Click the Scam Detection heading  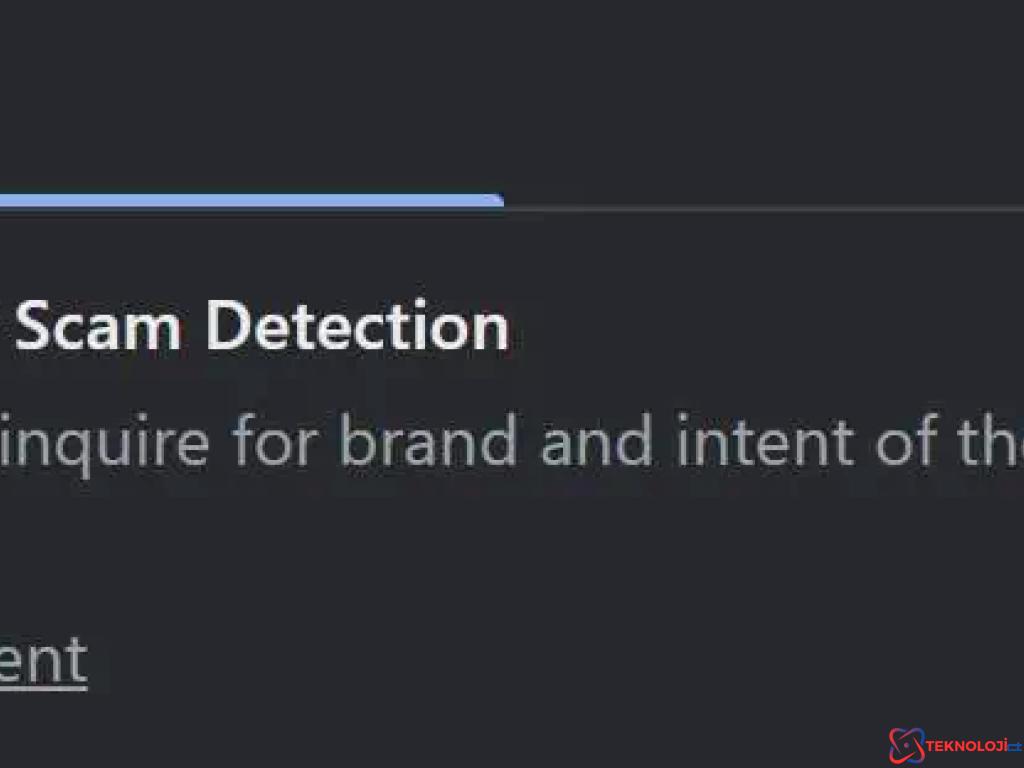tap(261, 326)
